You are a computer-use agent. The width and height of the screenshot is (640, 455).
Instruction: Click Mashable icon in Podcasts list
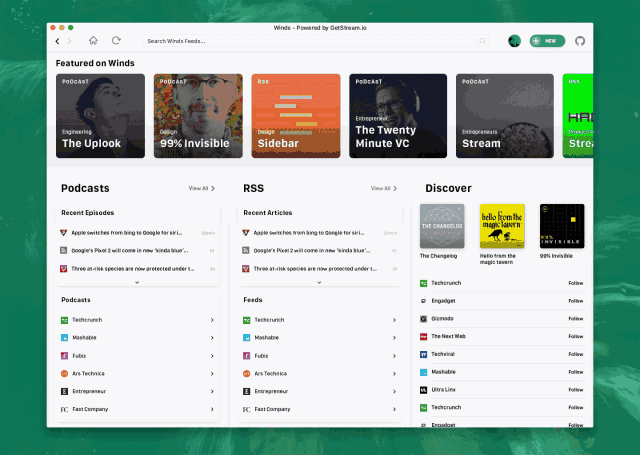(x=64, y=338)
